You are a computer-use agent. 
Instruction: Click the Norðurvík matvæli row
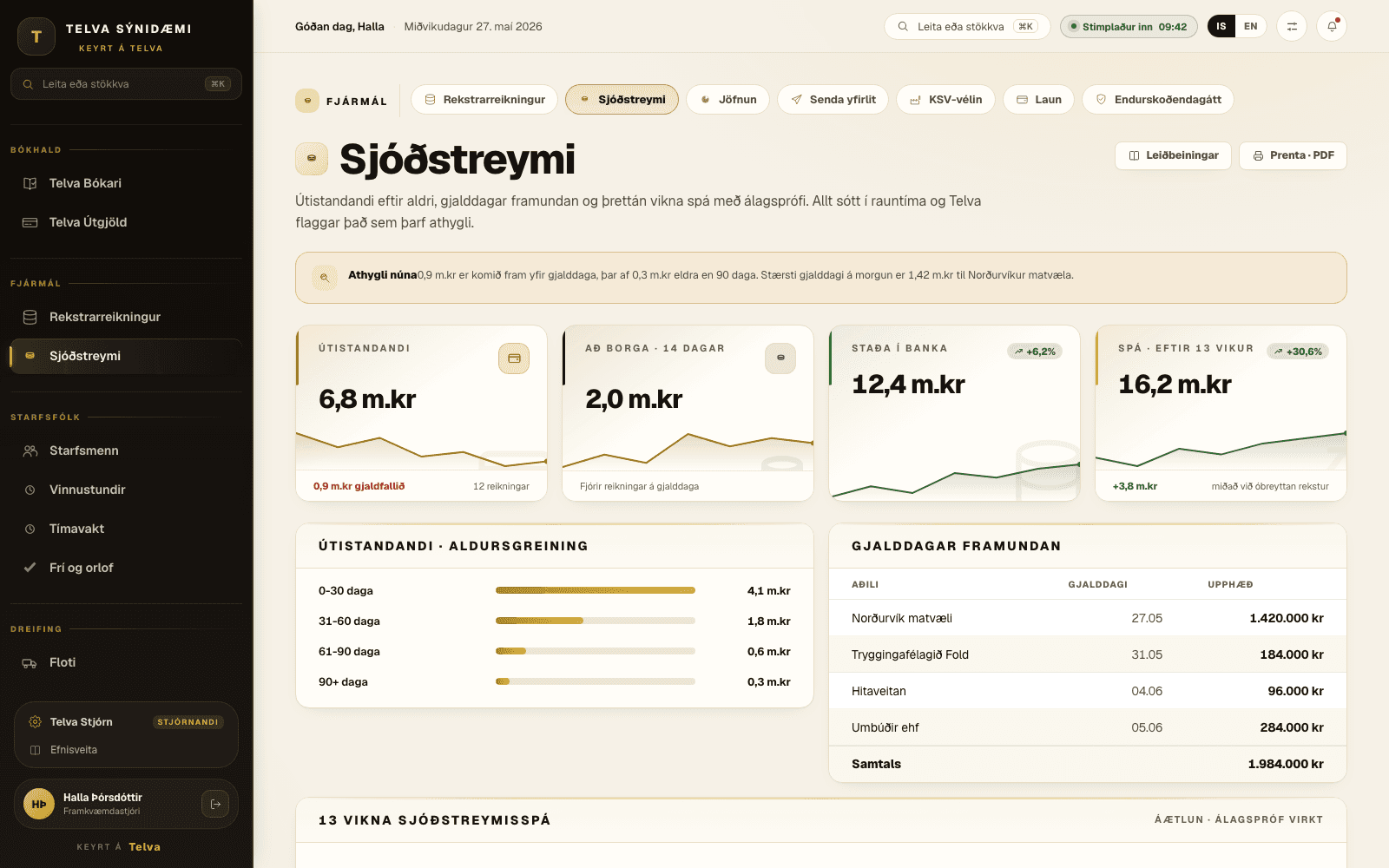point(1088,618)
